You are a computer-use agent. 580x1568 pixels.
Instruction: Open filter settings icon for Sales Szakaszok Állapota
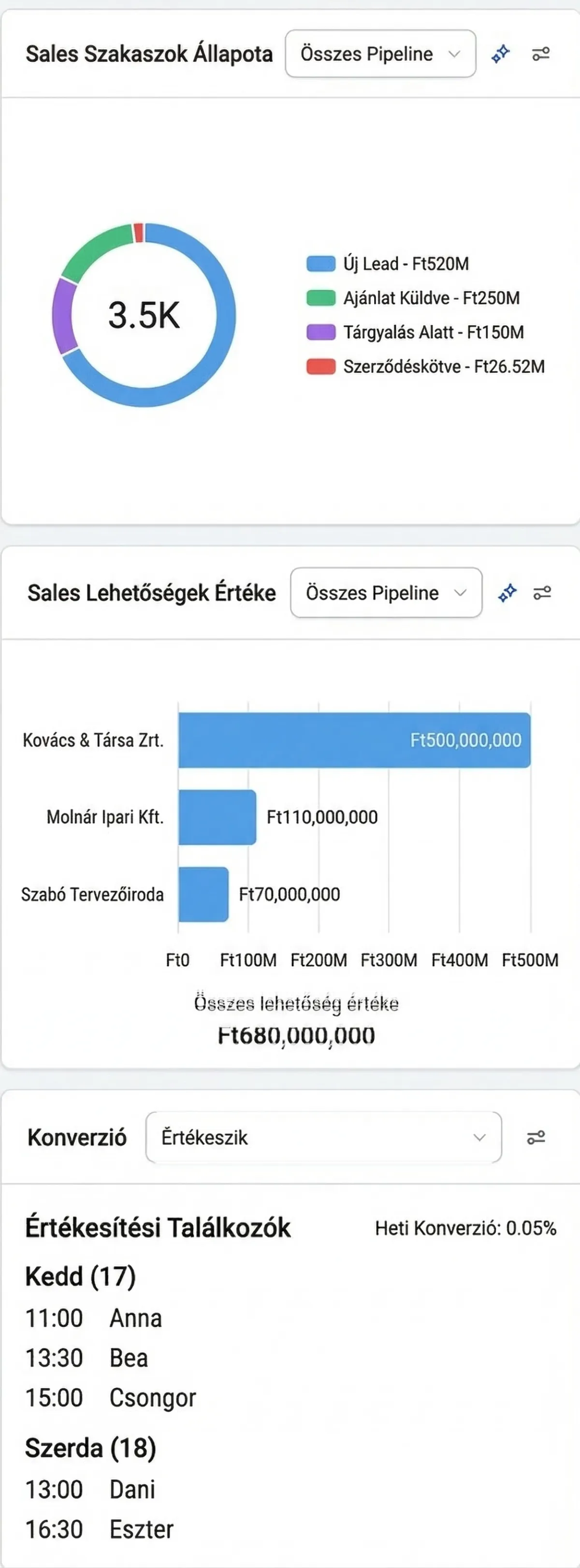[x=541, y=54]
